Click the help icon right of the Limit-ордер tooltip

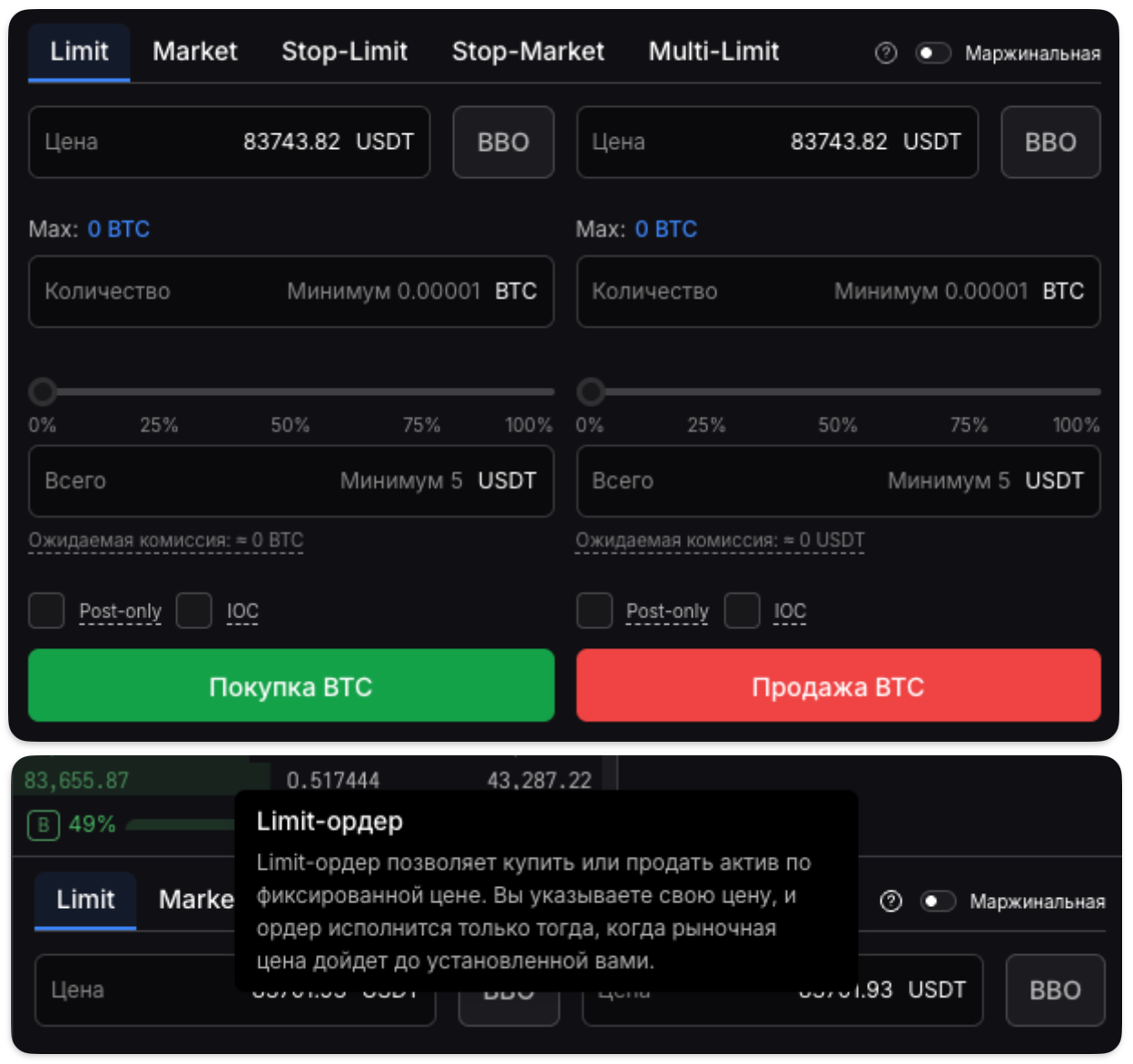[891, 901]
